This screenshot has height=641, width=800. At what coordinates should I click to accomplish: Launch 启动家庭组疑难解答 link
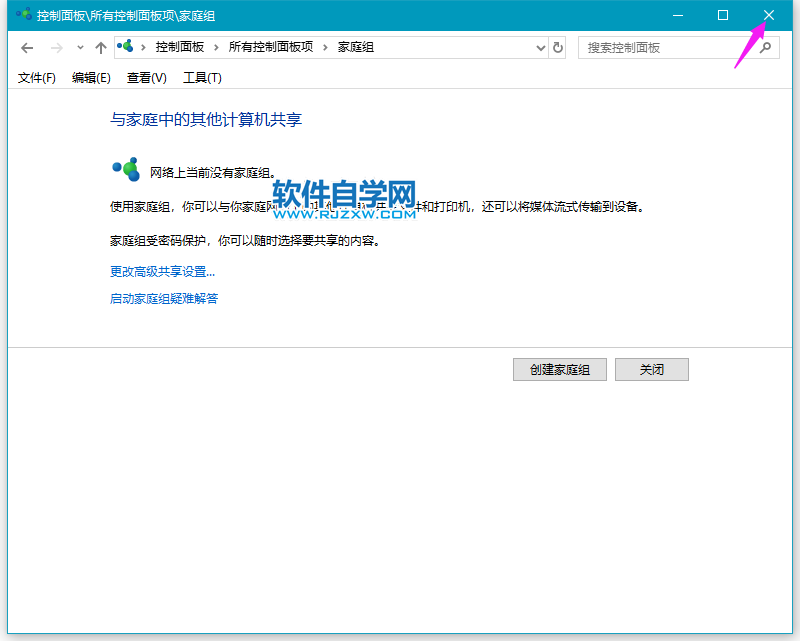(164, 298)
